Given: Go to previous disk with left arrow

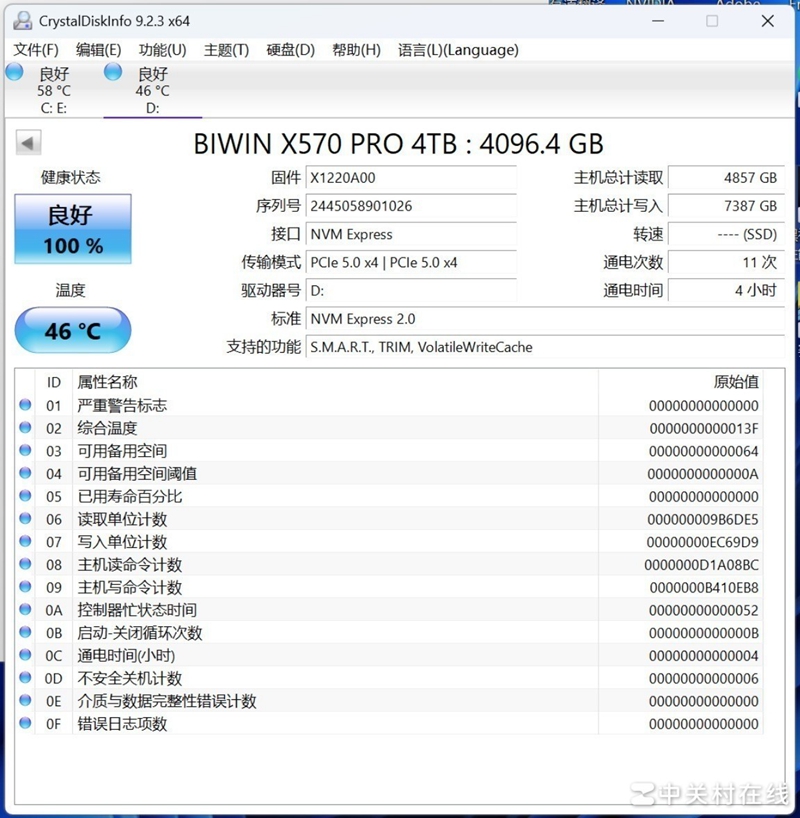Looking at the screenshot, I should (28, 142).
